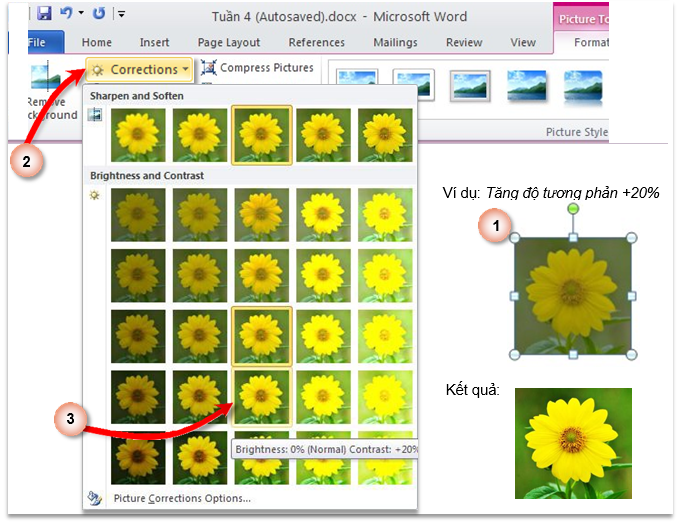The width and height of the screenshot is (687, 523).
Task: Click the Redo icon in the title bar
Action: click(98, 14)
